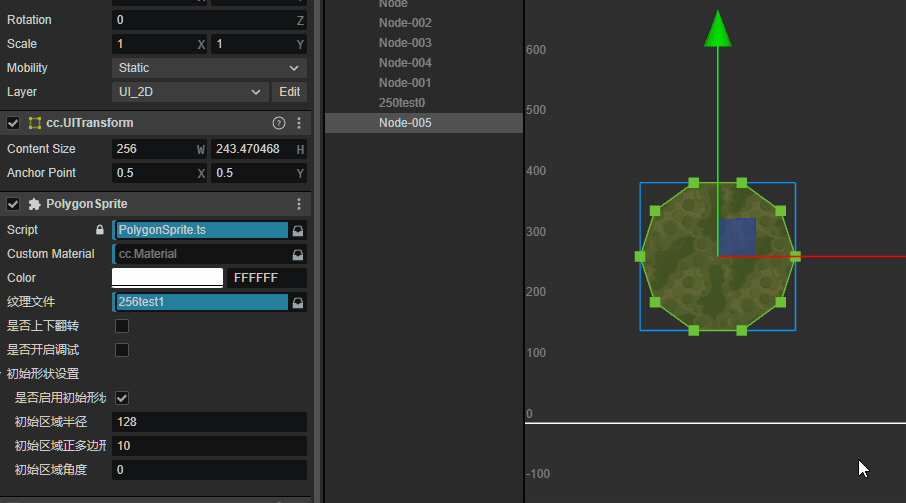Click the green Y-axis gizmo arrow
906x503 pixels.
tap(716, 28)
